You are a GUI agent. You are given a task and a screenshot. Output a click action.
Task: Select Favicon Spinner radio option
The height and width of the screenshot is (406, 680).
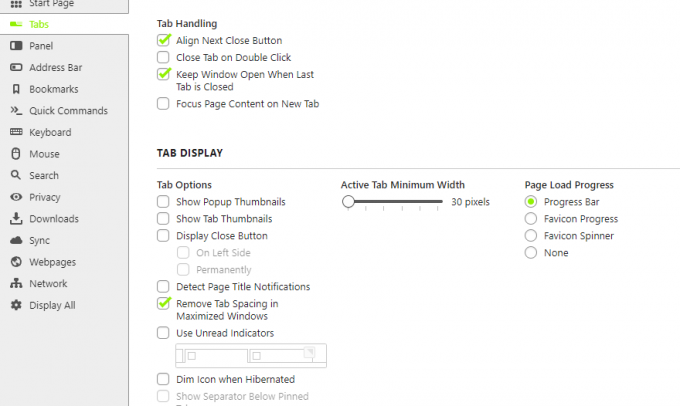coord(531,236)
